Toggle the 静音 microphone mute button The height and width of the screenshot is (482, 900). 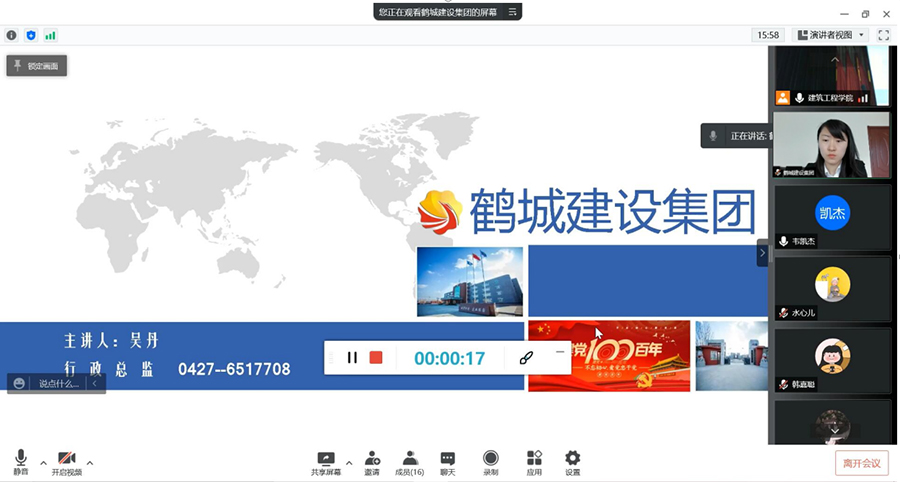tap(21, 462)
